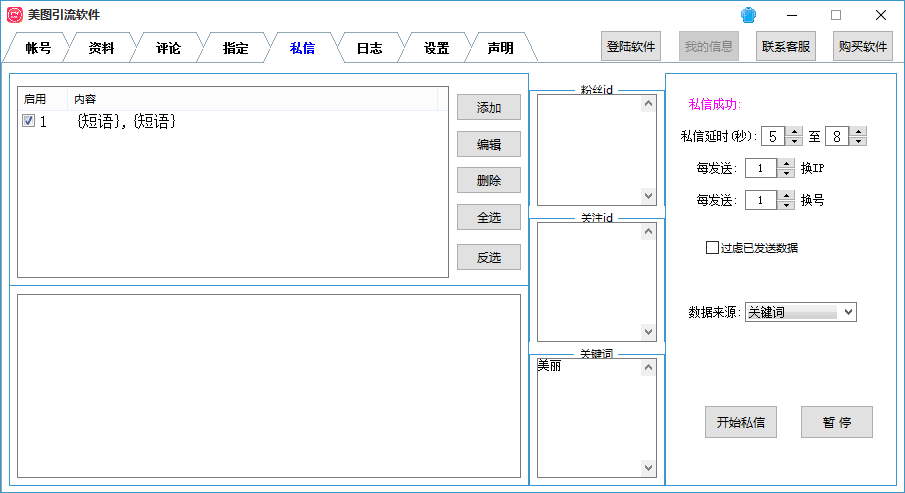Open the 帐号 tab
This screenshot has width=905, height=493.
click(x=38, y=48)
